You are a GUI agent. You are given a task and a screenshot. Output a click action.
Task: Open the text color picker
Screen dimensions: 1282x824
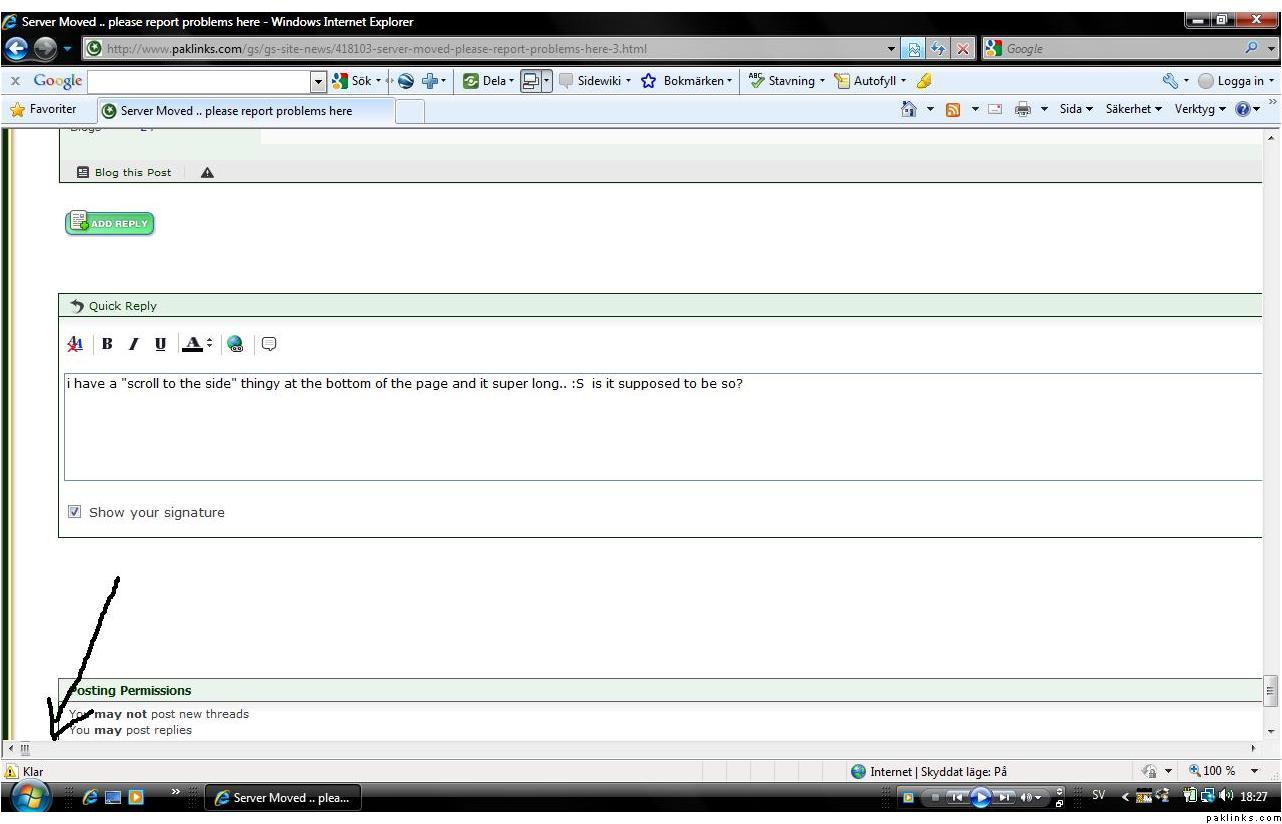pyautogui.click(x=197, y=344)
